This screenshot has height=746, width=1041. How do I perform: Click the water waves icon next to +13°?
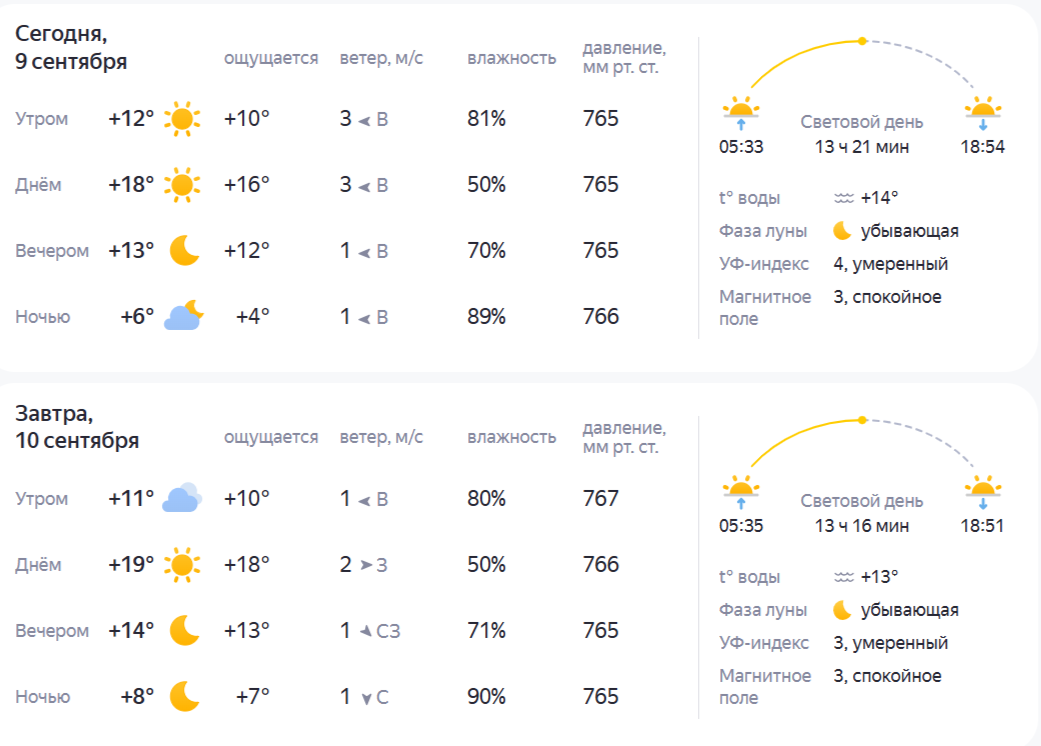844,577
